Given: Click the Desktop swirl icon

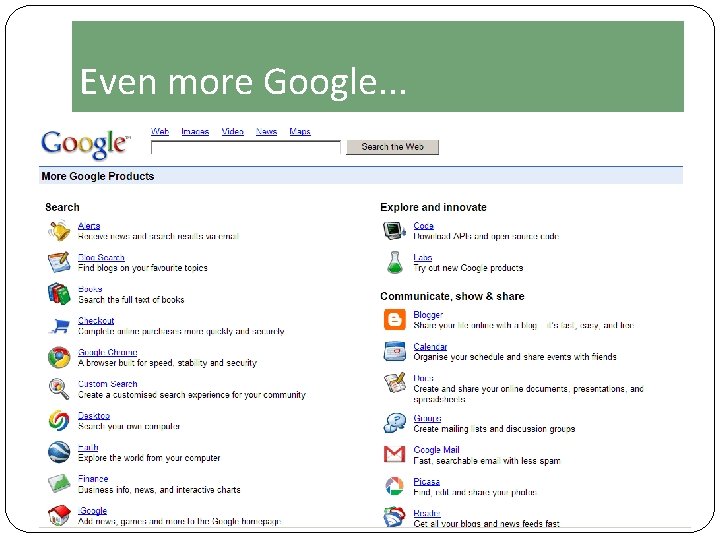Looking at the screenshot, I should click(x=59, y=420).
